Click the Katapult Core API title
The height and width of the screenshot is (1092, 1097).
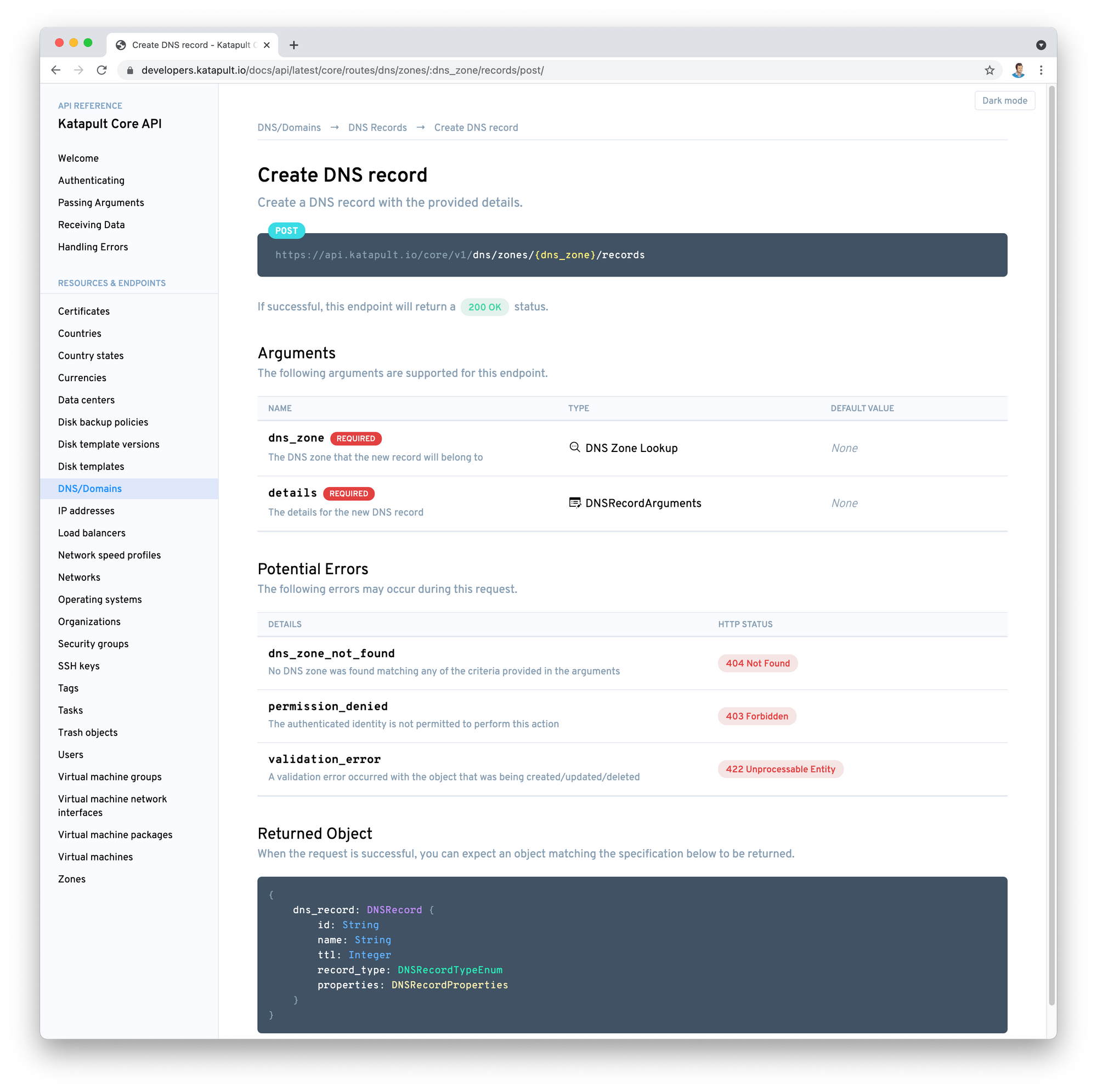[x=110, y=124]
